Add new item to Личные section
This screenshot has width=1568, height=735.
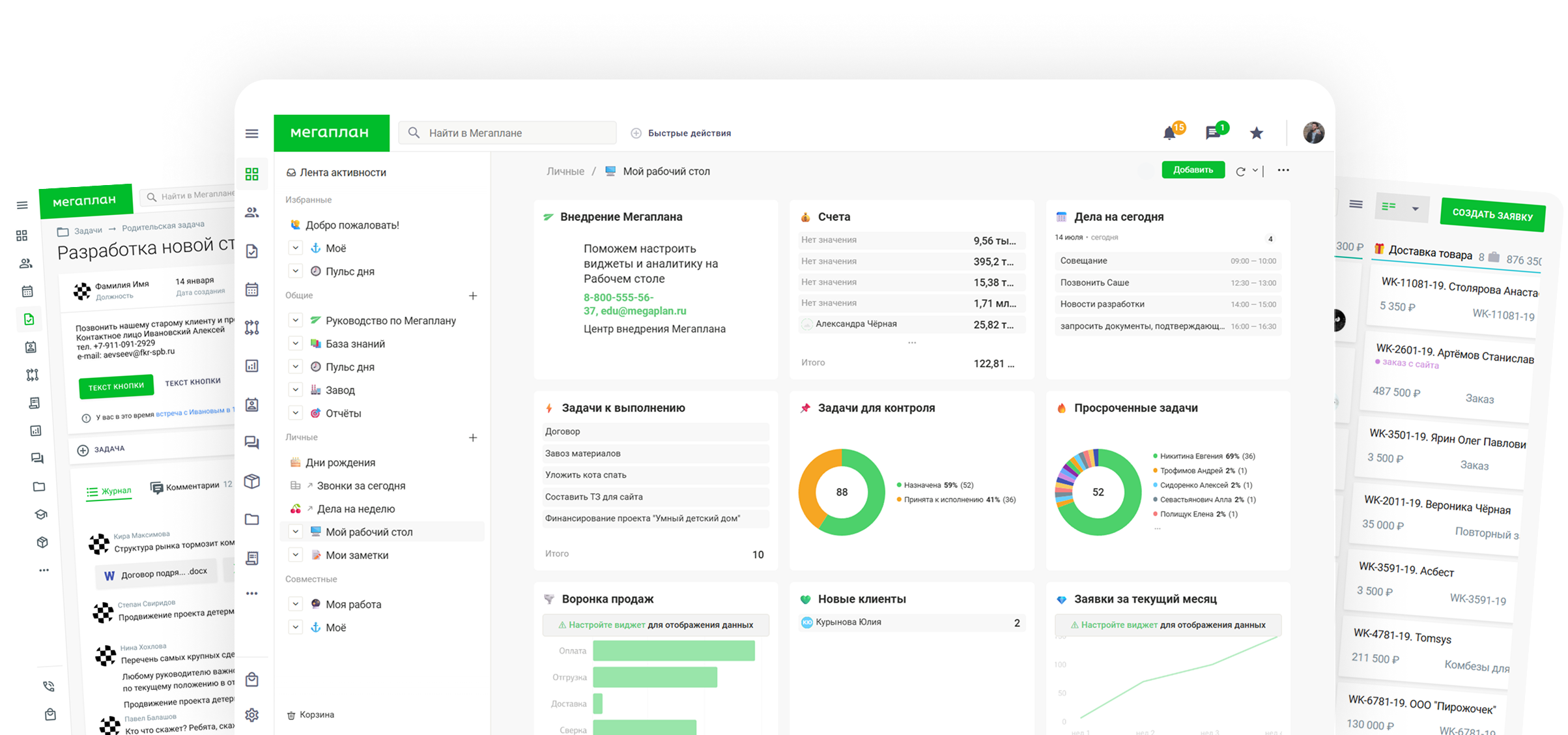[x=473, y=438]
